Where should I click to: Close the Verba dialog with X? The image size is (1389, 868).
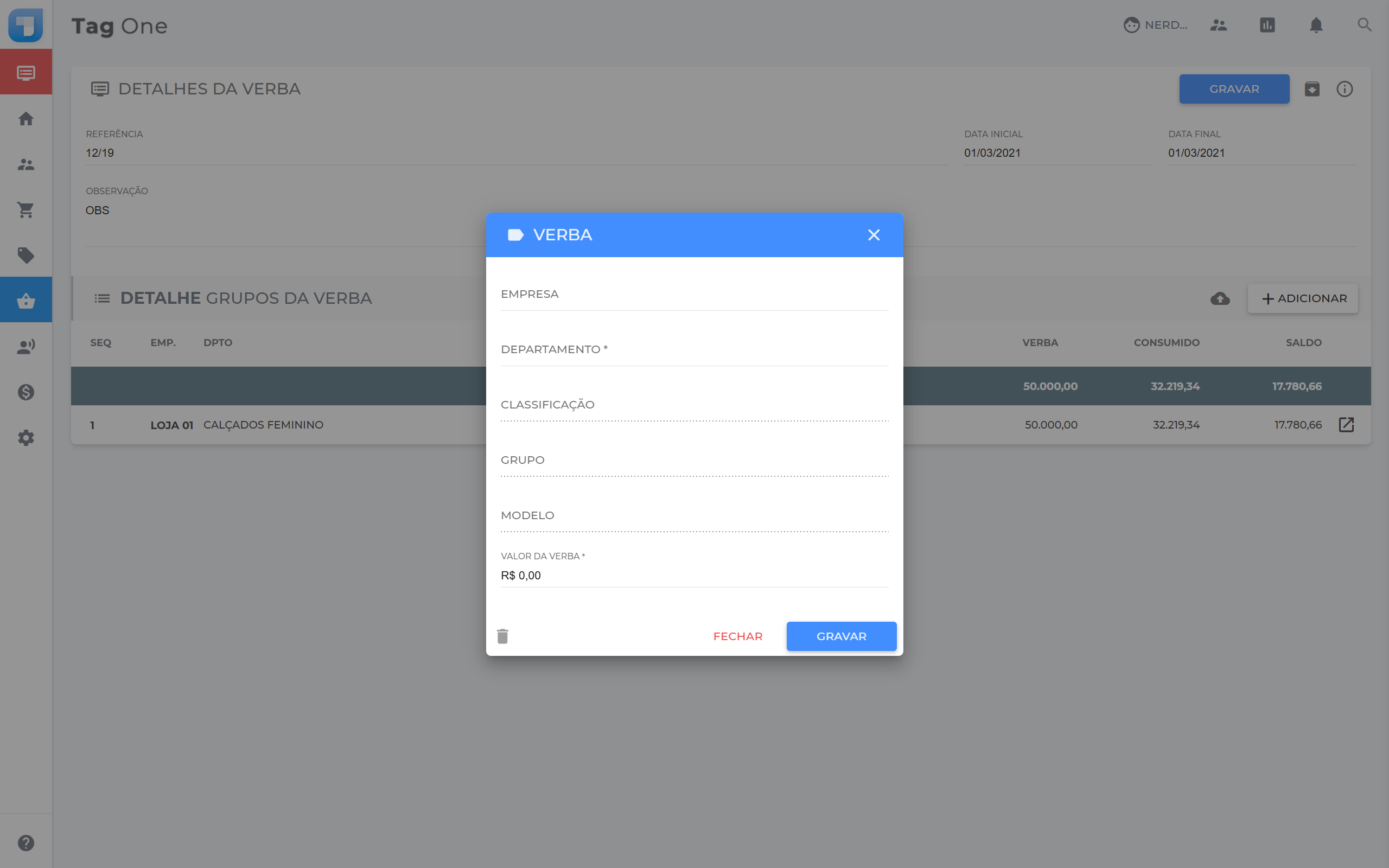click(874, 235)
